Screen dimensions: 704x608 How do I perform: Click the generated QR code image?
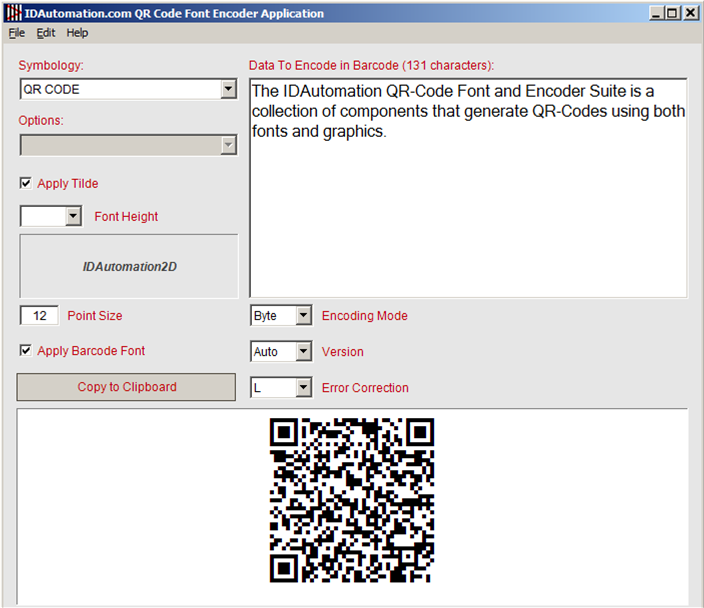352,500
